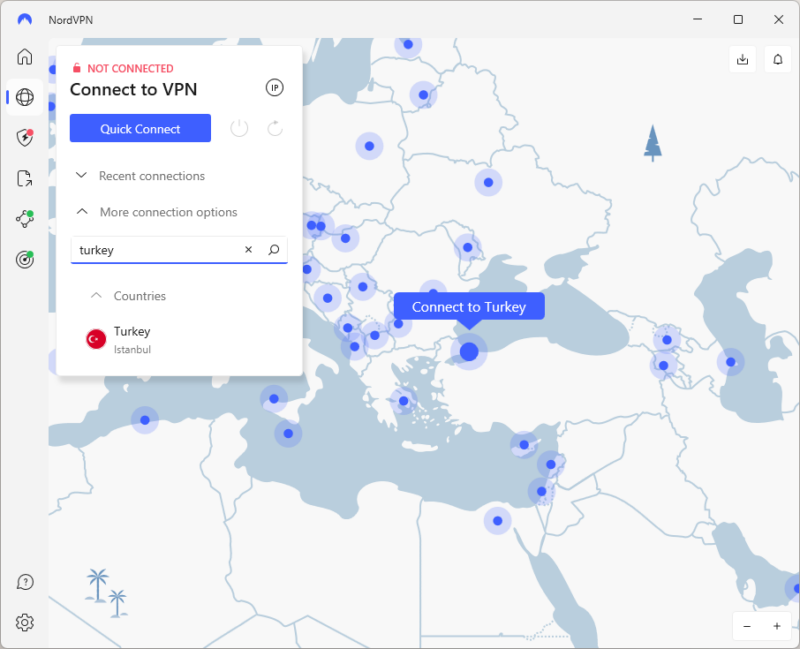Collapse More connection options
The width and height of the screenshot is (800, 649).
pos(167,212)
